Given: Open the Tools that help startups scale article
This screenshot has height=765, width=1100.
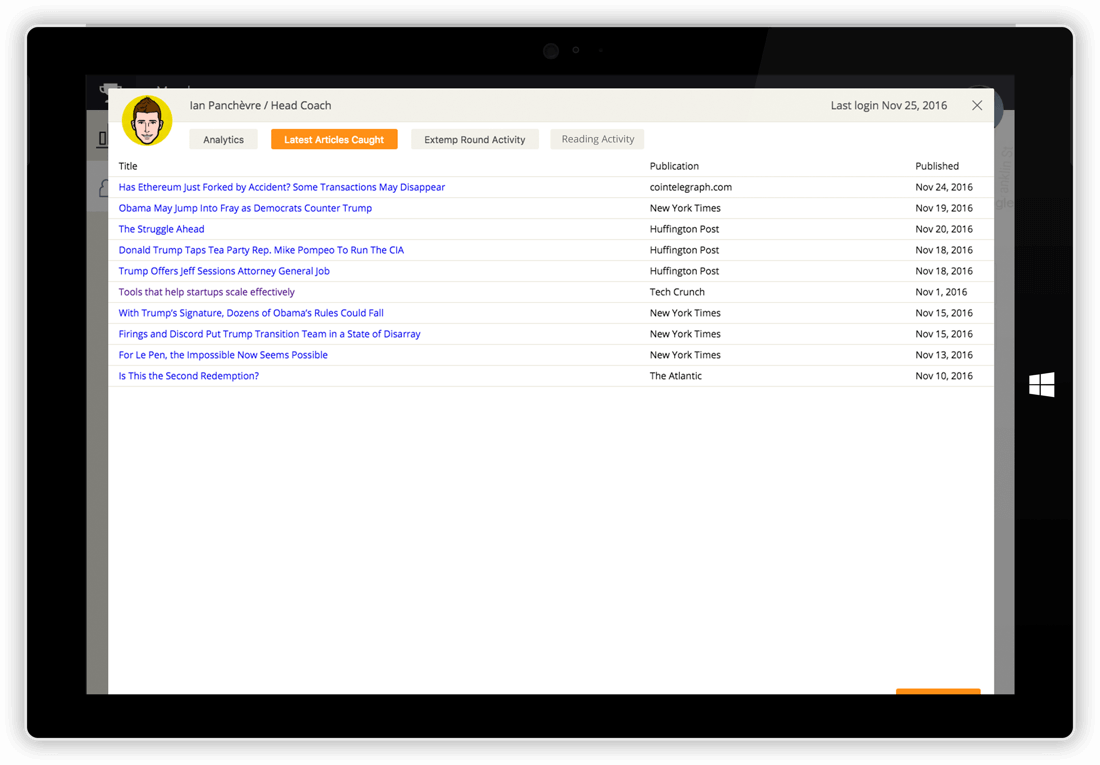Looking at the screenshot, I should tap(206, 292).
